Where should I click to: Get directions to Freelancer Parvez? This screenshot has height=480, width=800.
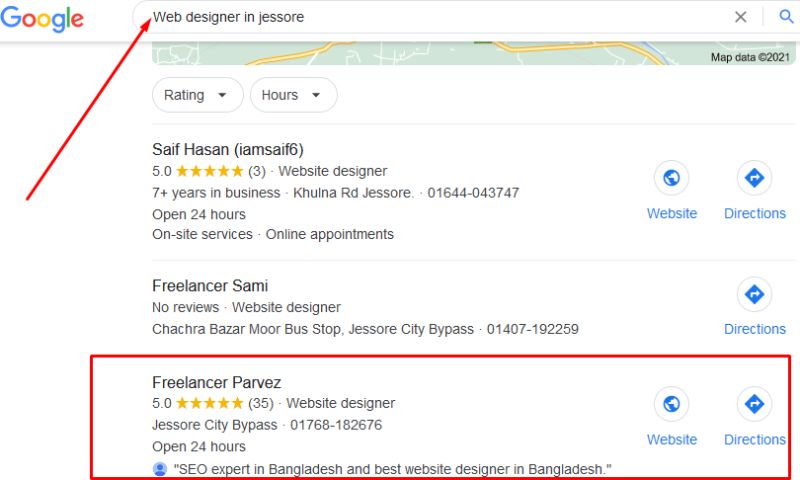coord(754,405)
